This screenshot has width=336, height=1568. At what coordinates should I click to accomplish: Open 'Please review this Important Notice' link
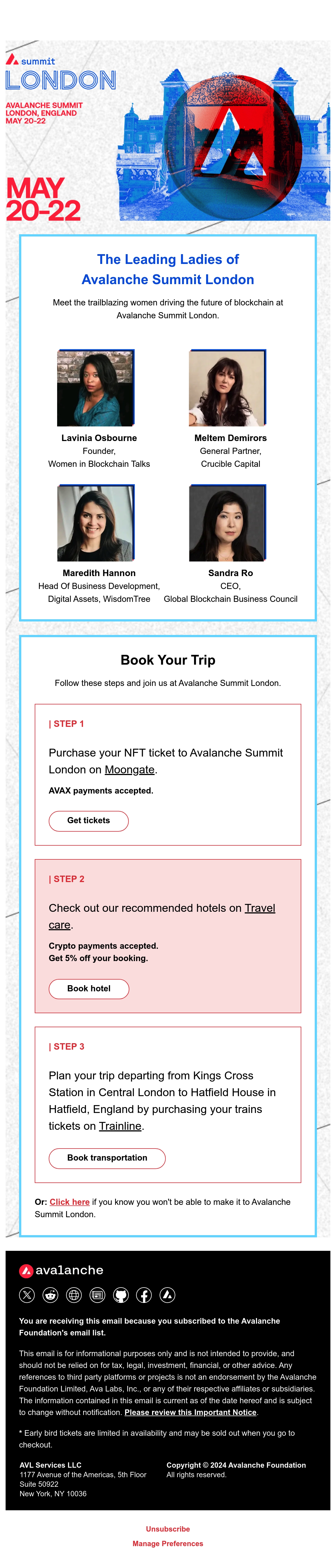[x=190, y=1412]
